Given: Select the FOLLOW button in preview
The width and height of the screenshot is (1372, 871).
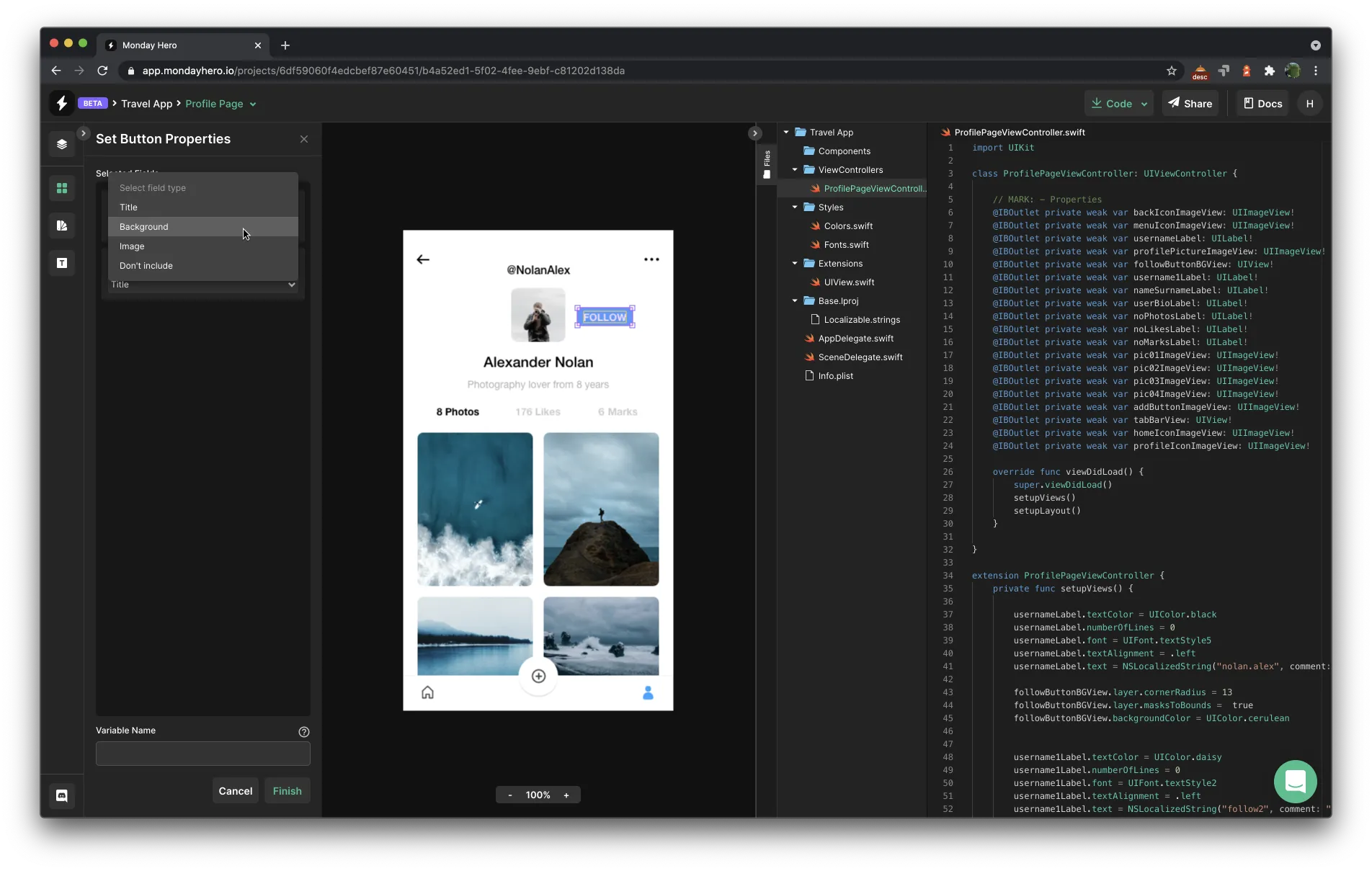Looking at the screenshot, I should point(605,317).
